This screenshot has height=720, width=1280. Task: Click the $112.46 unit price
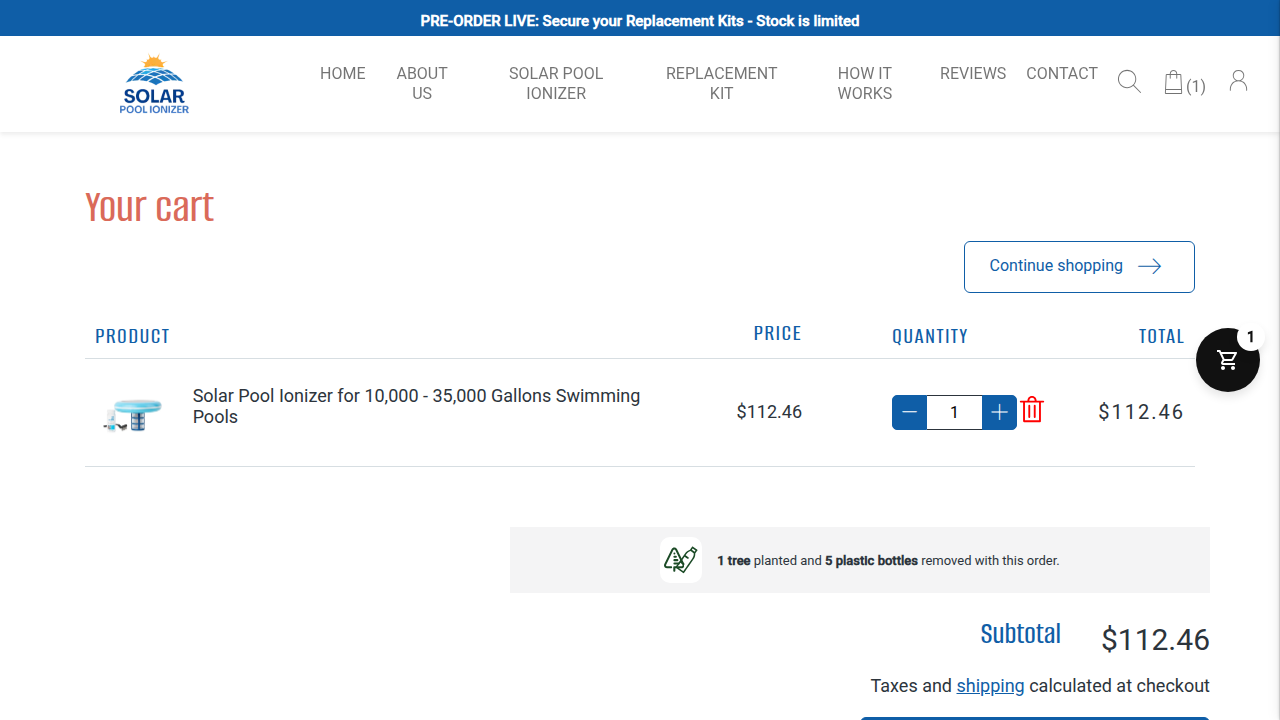[769, 411]
